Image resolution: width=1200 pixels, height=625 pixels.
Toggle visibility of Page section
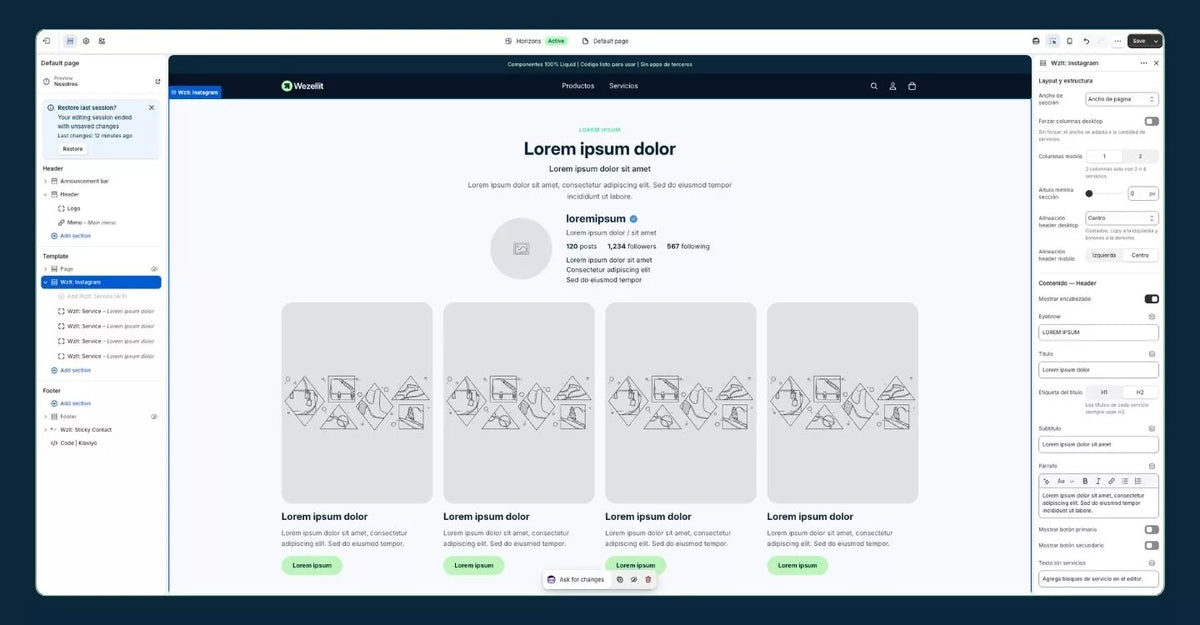click(154, 269)
